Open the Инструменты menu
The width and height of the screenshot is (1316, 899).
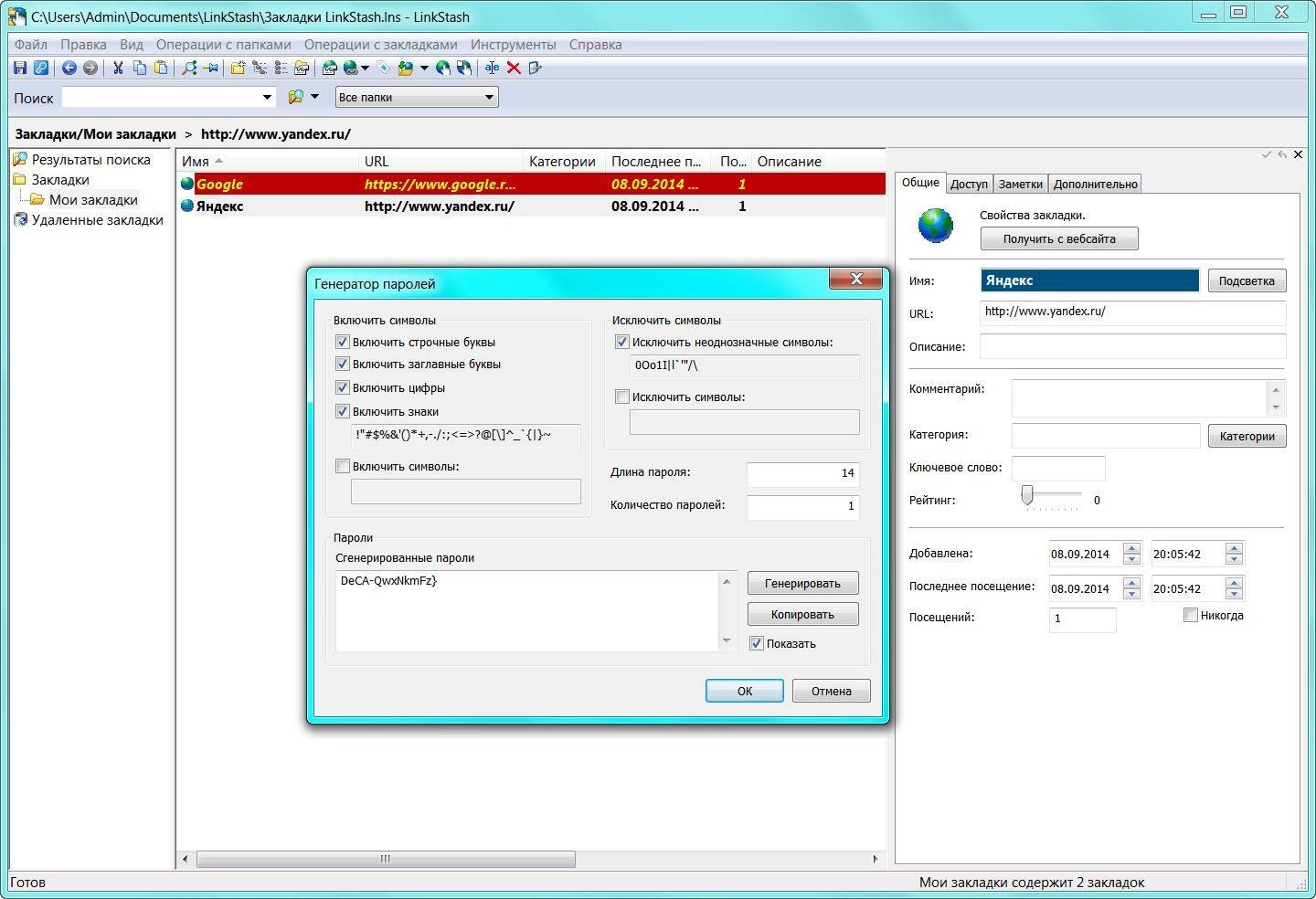pyautogui.click(x=513, y=44)
